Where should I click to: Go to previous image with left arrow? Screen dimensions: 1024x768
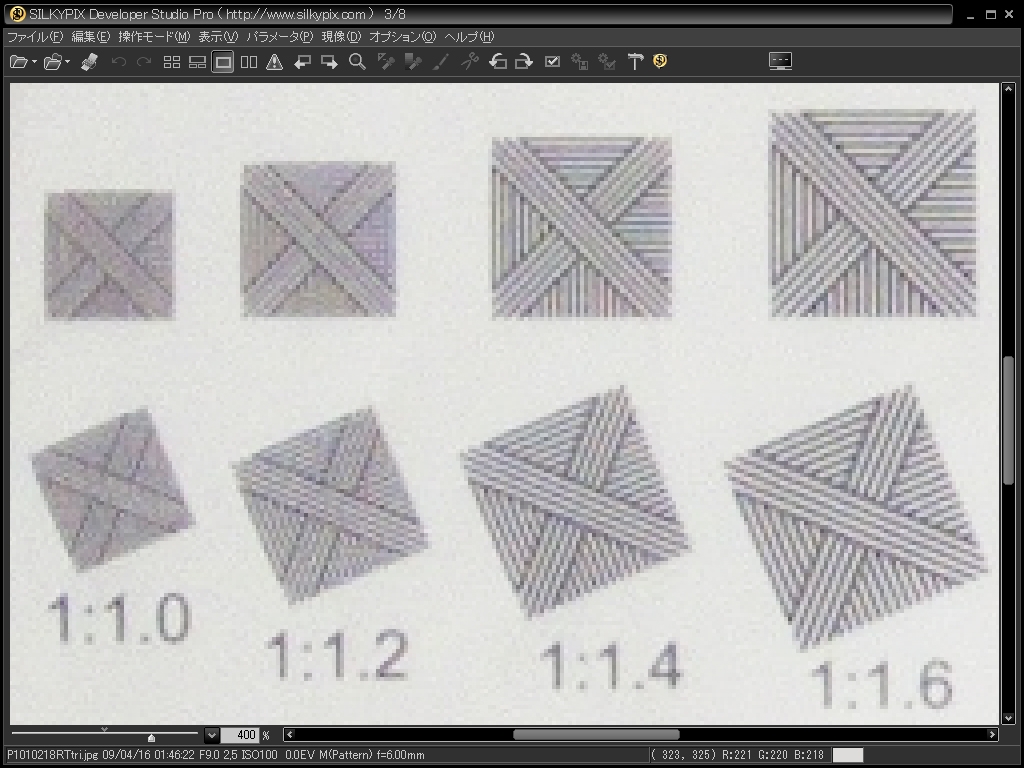tap(302, 62)
